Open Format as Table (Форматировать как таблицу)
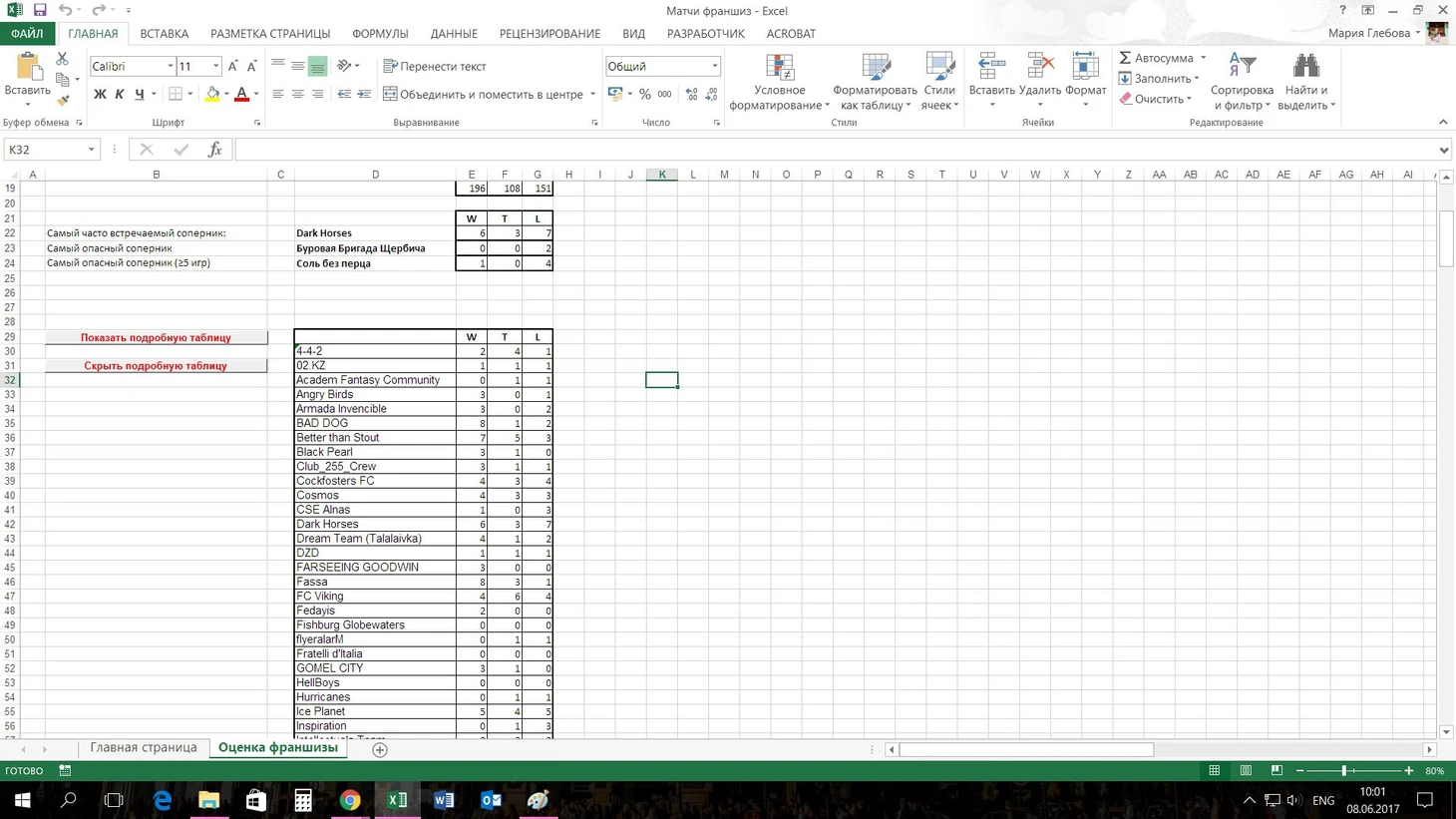Viewport: 1456px width, 819px height. pos(875,82)
